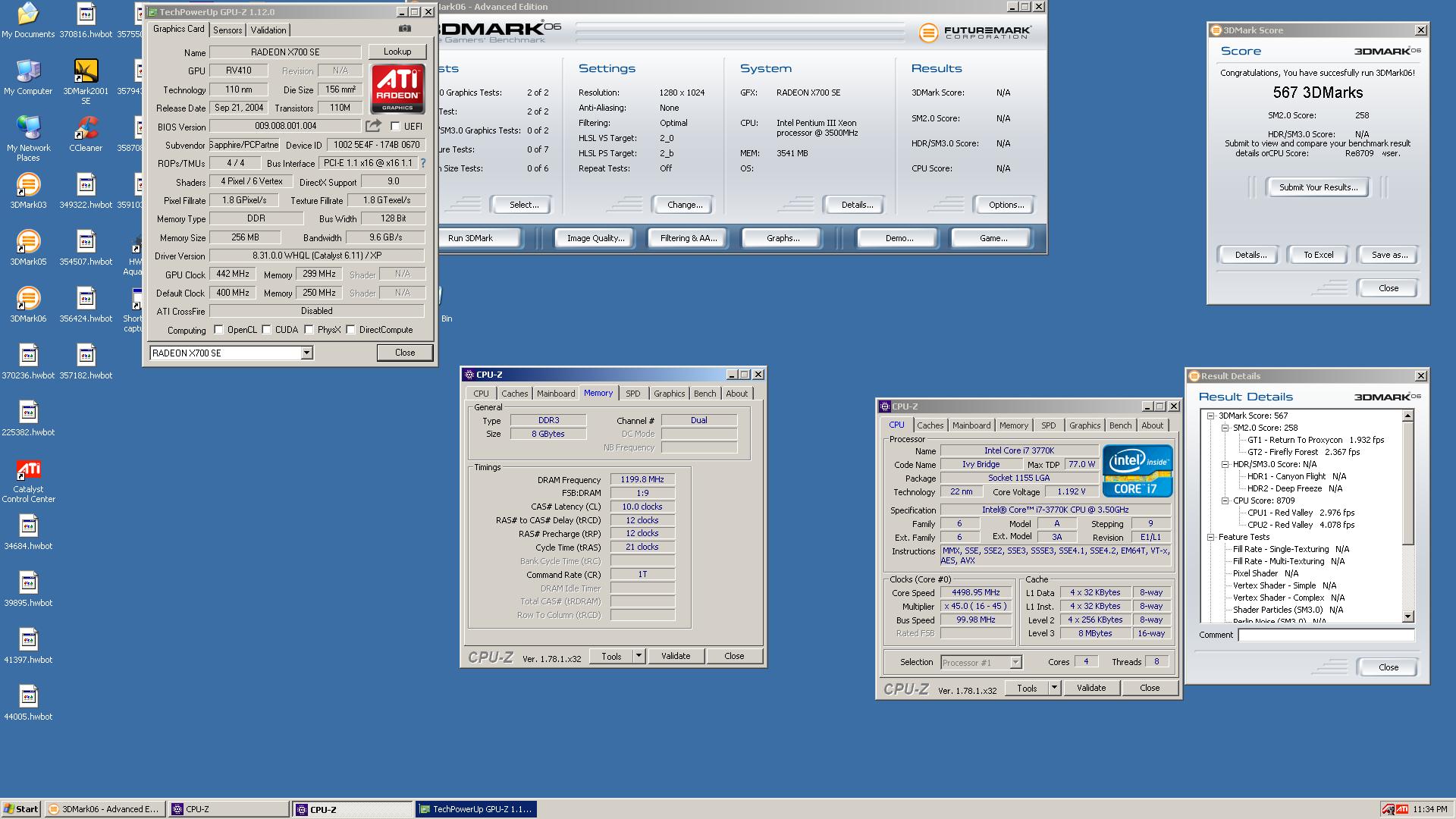Open Tools dropdown arrow in CPU-Z Memory window
1456x819 pixels.
click(639, 656)
